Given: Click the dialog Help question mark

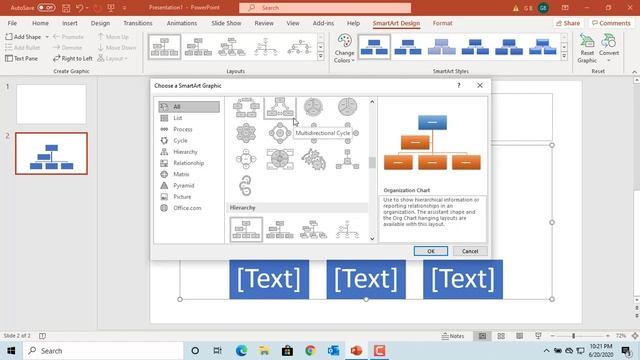Looking at the screenshot, I should 458,85.
